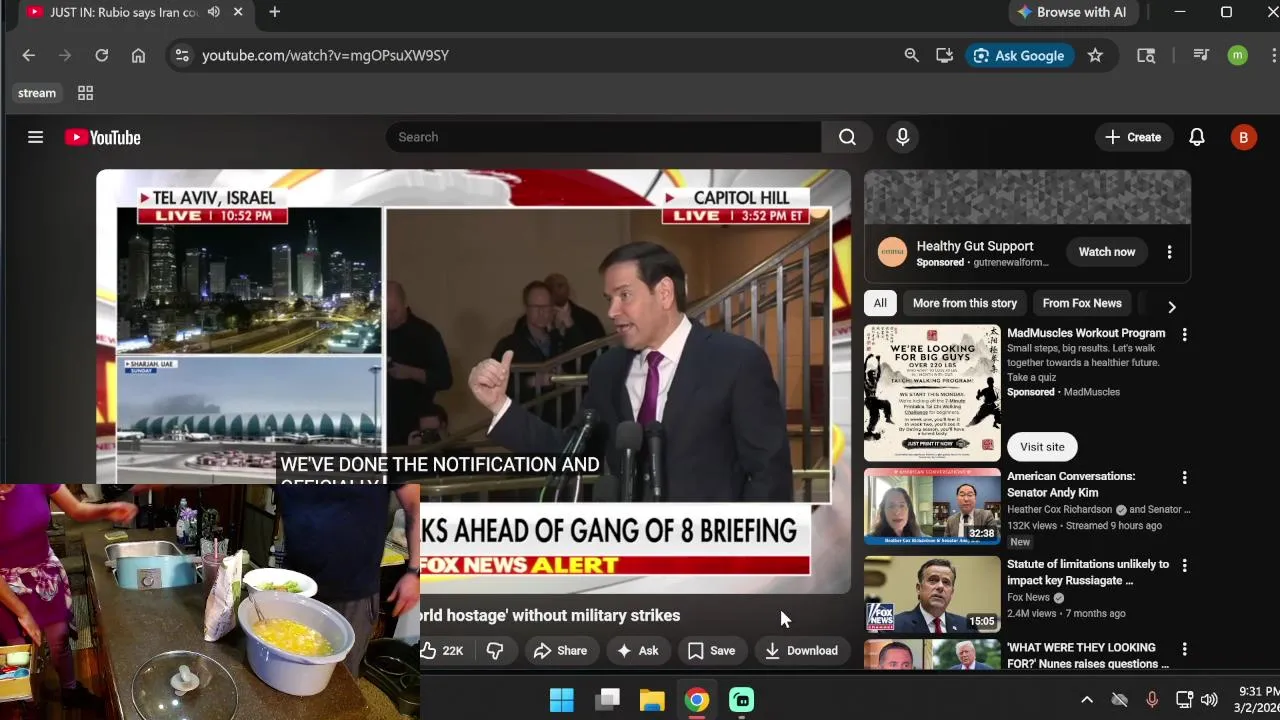Like the video with thumbs up
The width and height of the screenshot is (1280, 720).
tap(441, 651)
